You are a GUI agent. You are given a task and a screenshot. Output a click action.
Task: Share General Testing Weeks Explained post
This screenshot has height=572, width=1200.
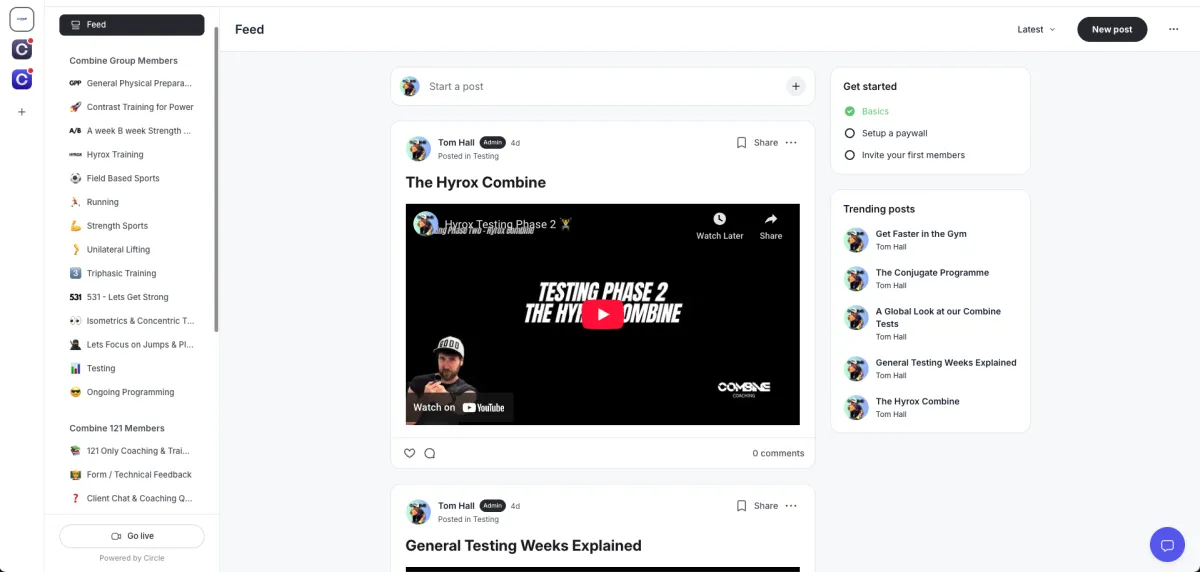point(766,506)
